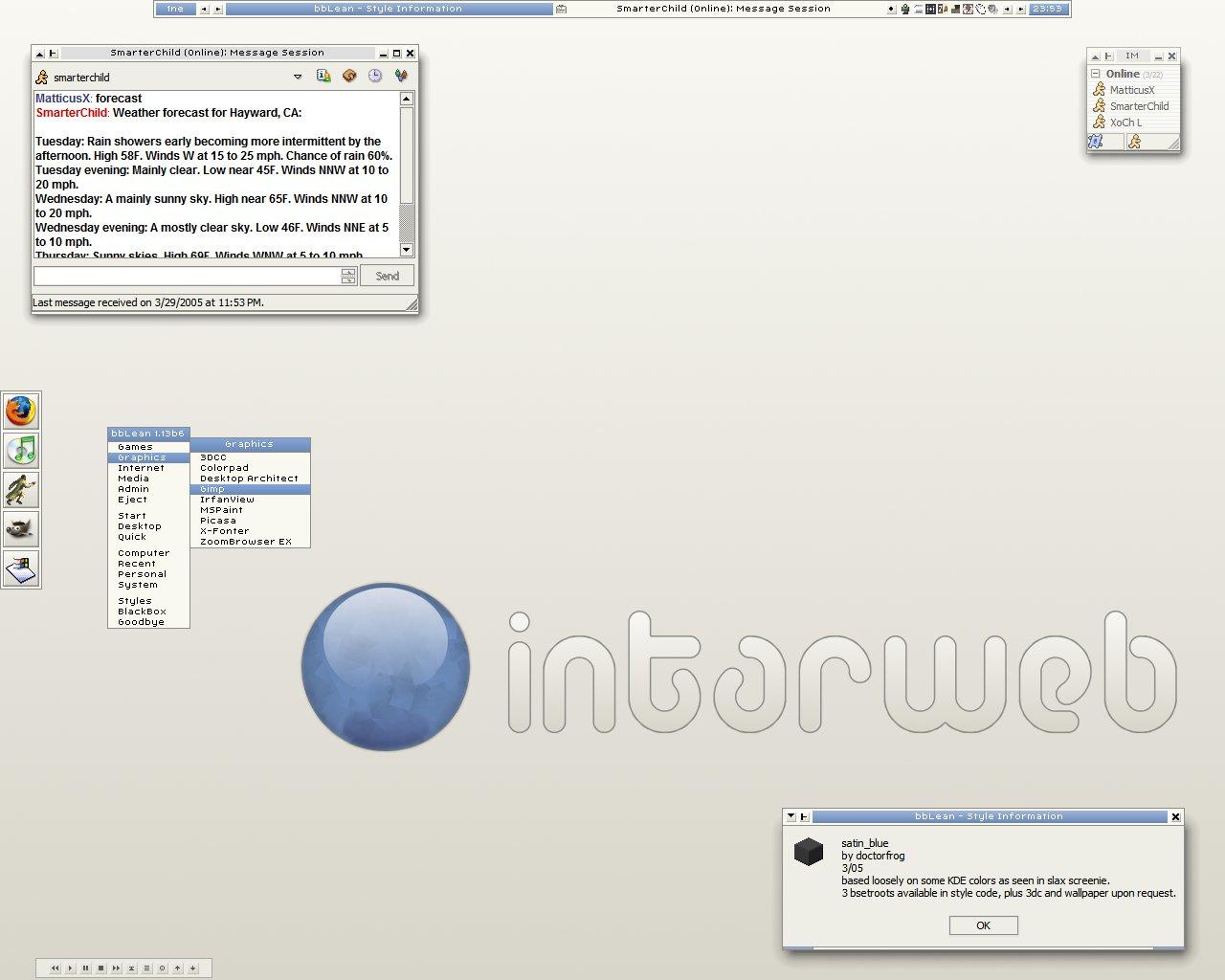Roll up the Message Session window
Viewport: 1225px width, 980px height.
click(39, 53)
